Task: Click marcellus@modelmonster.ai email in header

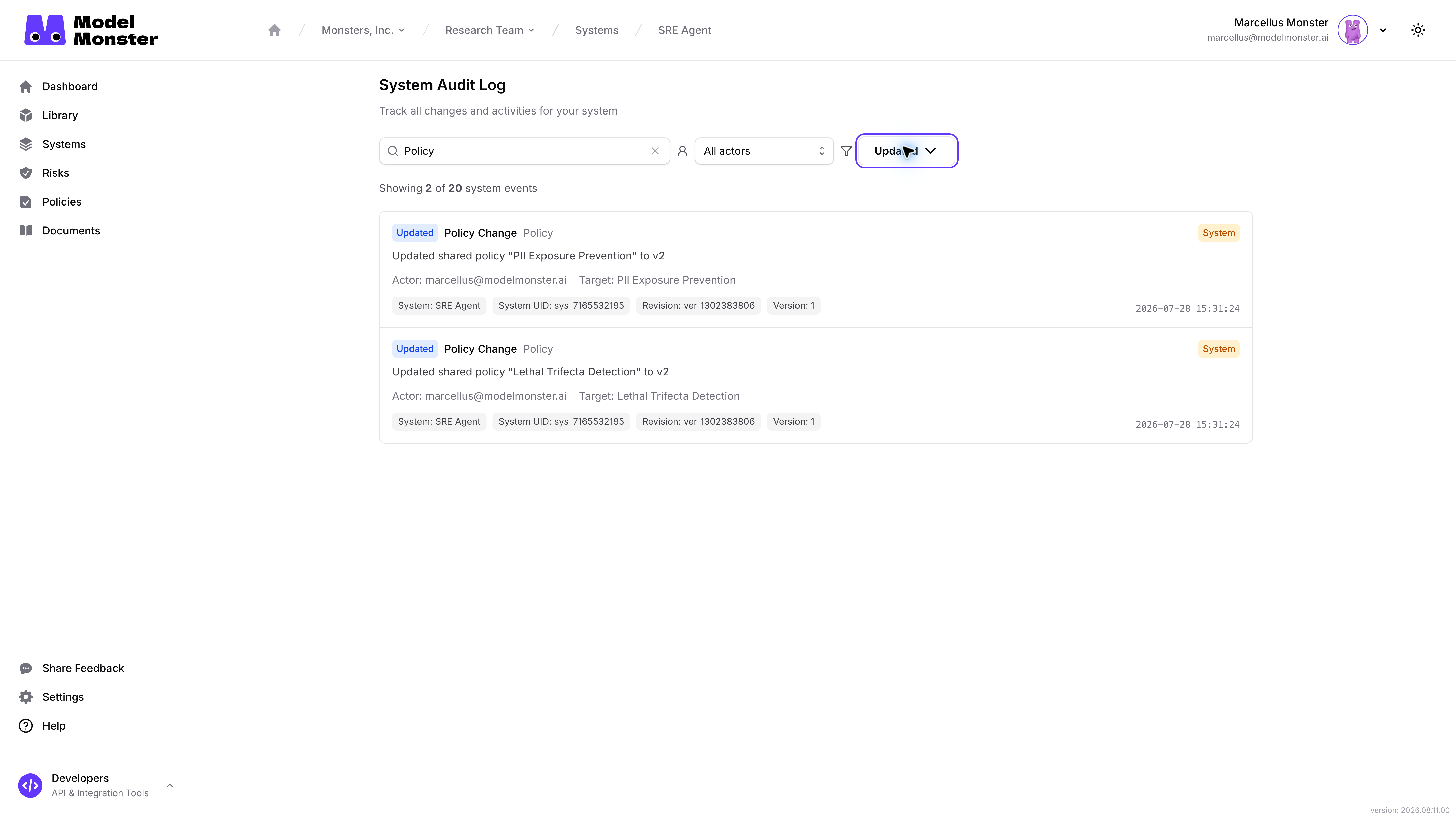Action: point(1268,38)
